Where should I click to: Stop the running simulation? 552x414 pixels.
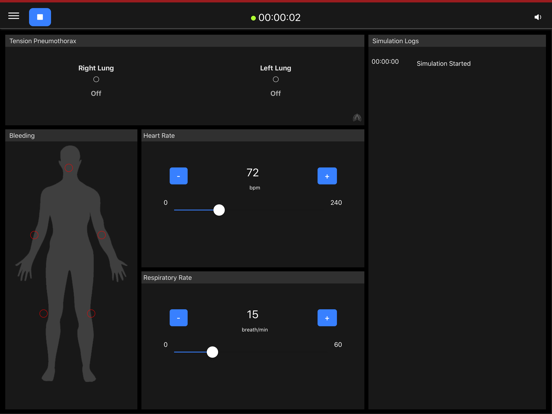[40, 17]
